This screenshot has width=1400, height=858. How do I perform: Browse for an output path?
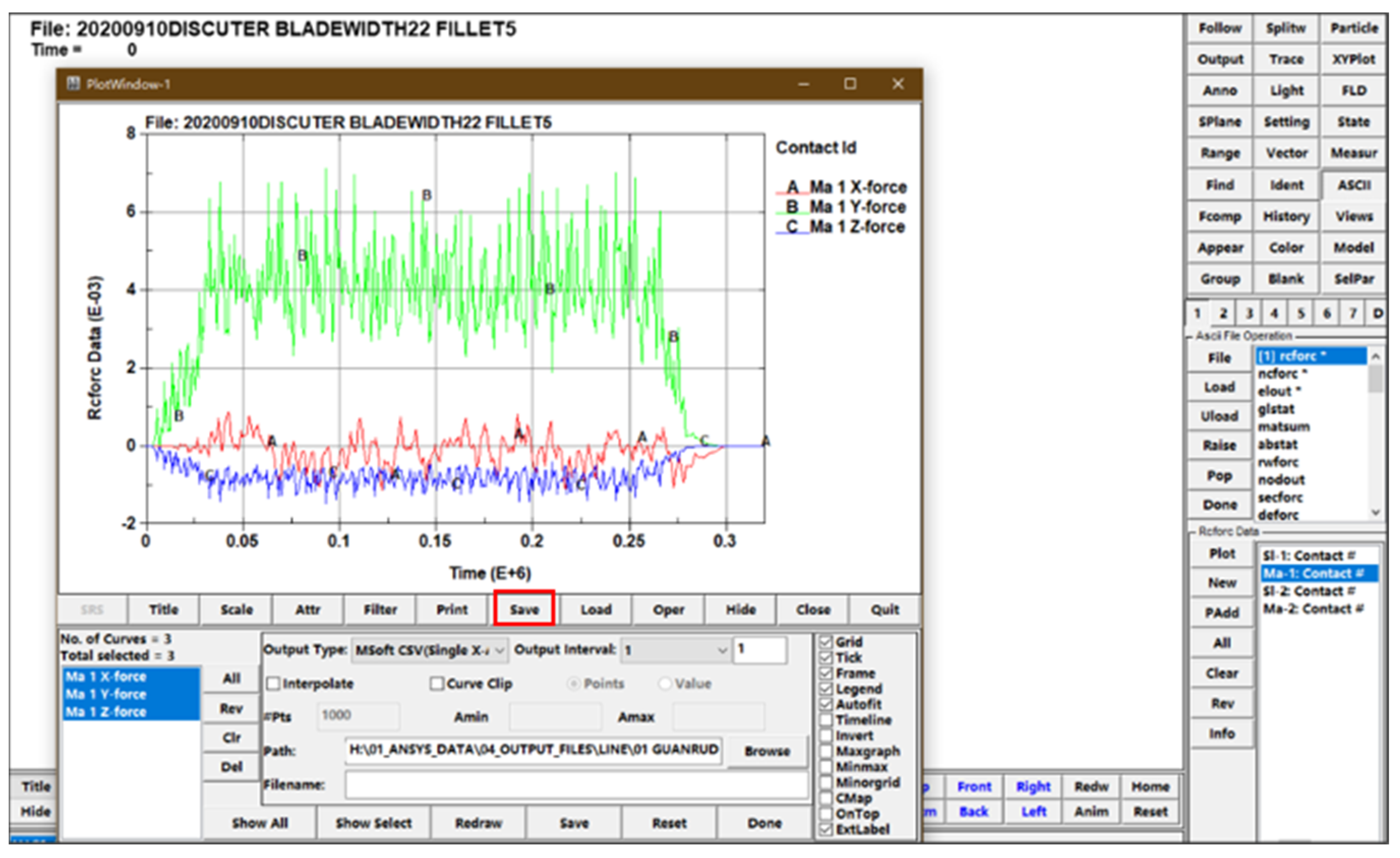tap(765, 751)
